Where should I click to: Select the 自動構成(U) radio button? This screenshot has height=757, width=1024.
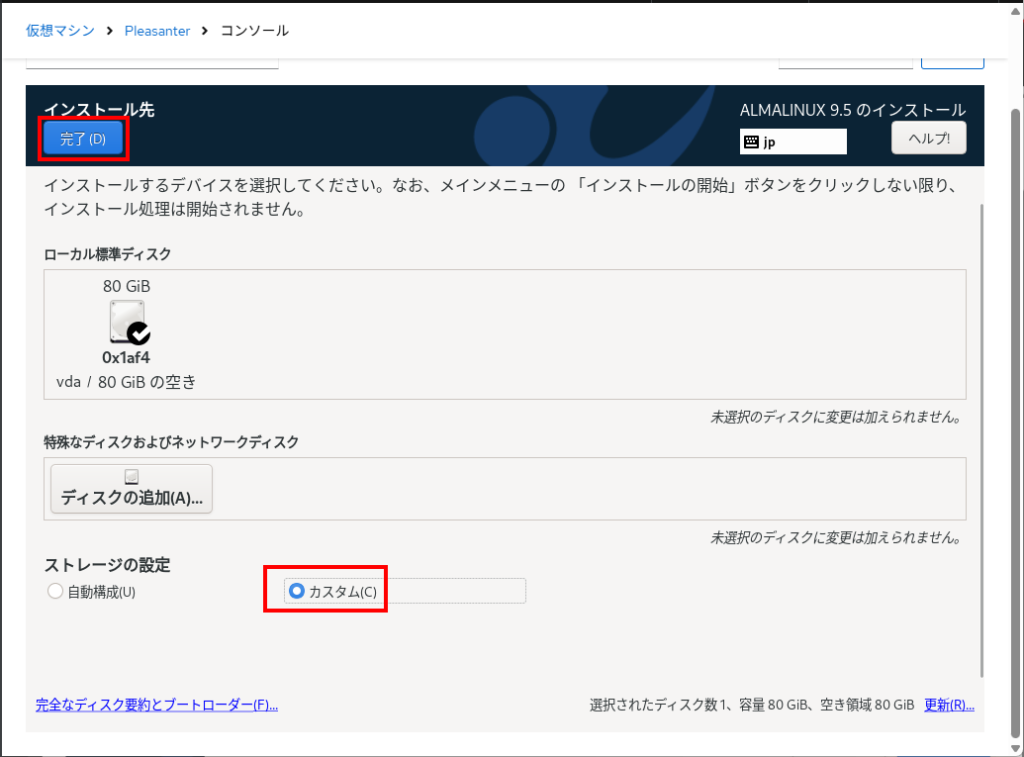click(x=55, y=591)
